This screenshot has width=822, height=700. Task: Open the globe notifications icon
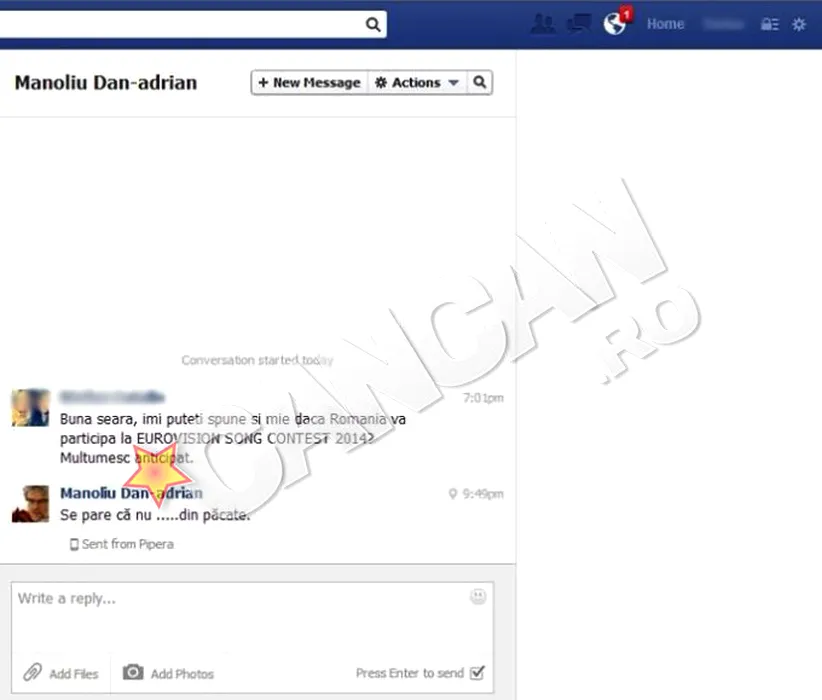pos(616,24)
